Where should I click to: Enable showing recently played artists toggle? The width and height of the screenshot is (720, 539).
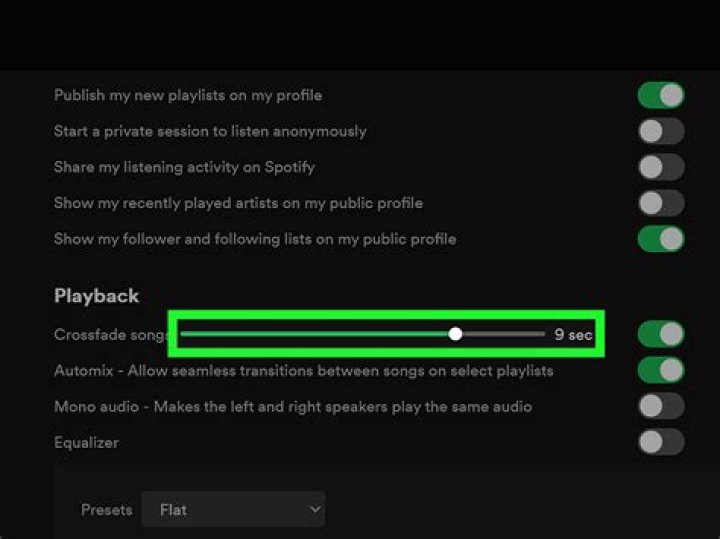661,204
